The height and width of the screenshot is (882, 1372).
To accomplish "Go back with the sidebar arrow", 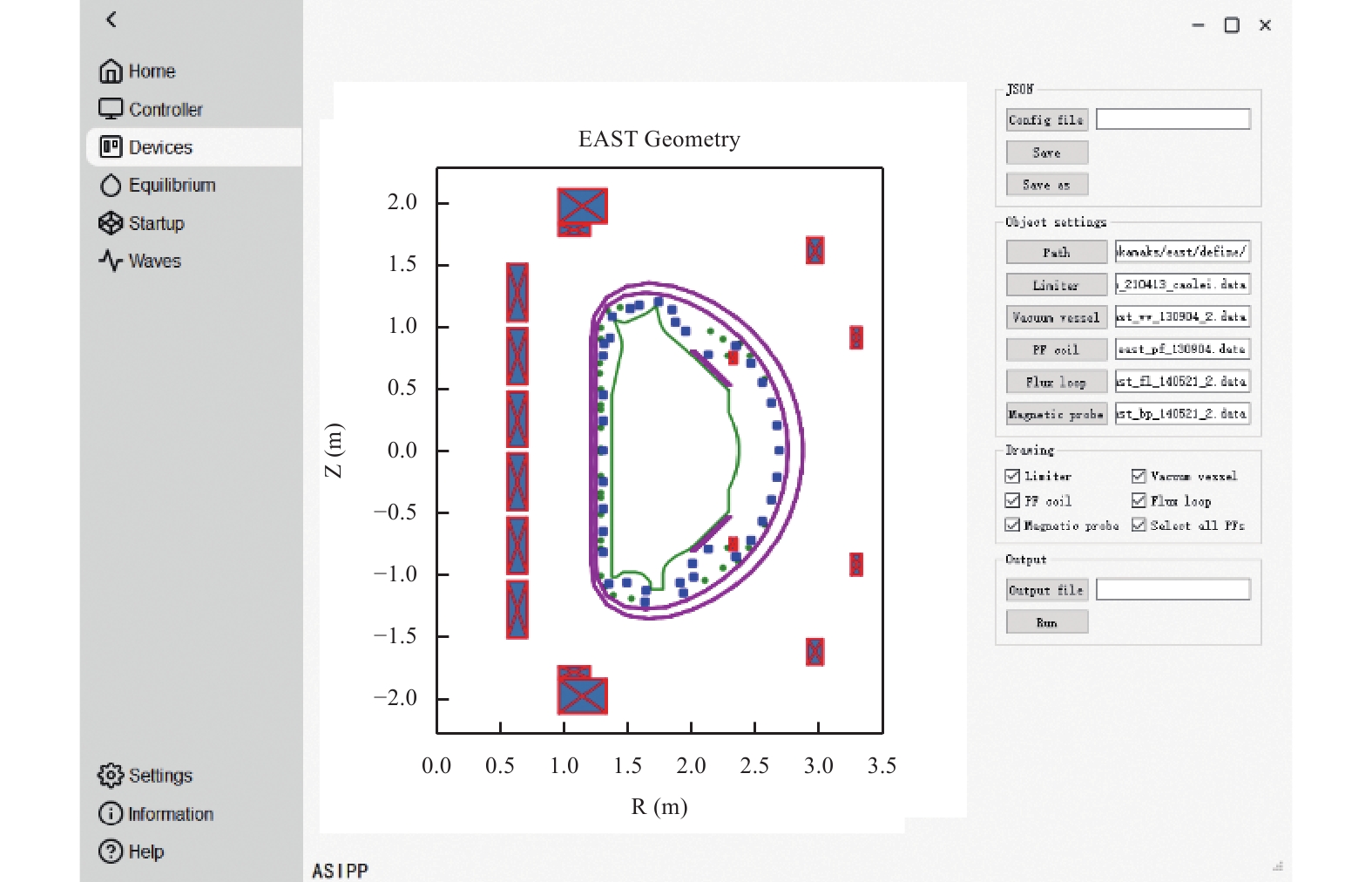I will coord(111,19).
